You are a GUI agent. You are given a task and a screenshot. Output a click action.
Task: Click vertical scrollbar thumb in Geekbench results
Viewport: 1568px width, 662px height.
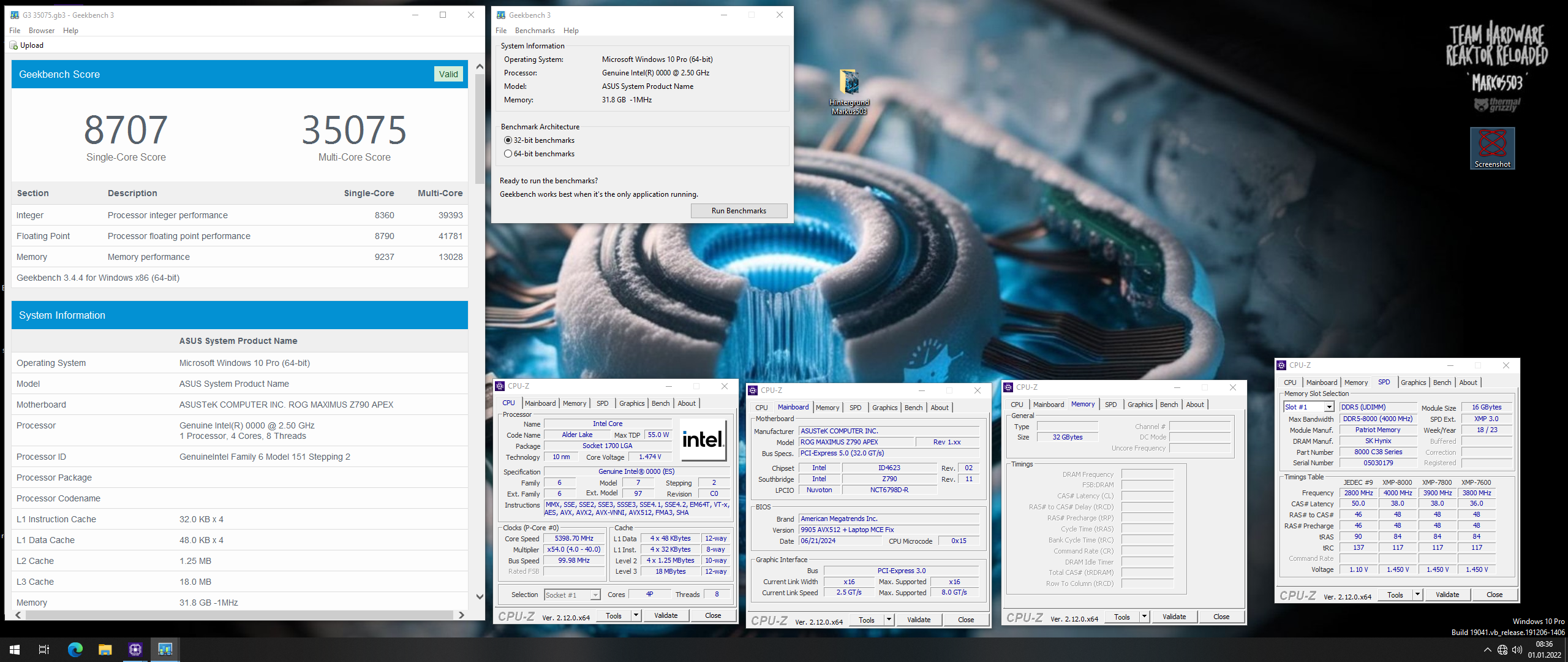(480, 129)
